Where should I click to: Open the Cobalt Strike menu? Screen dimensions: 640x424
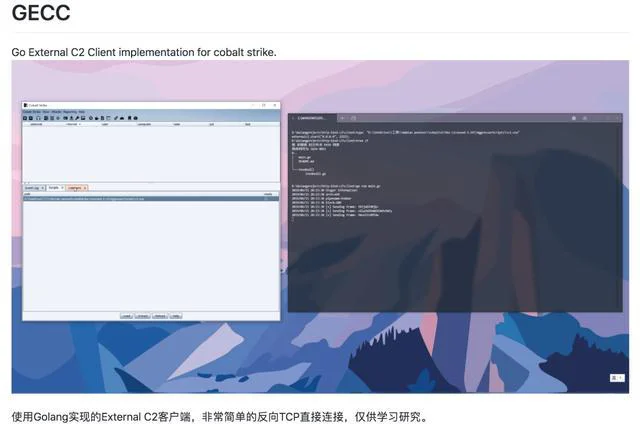point(32,112)
